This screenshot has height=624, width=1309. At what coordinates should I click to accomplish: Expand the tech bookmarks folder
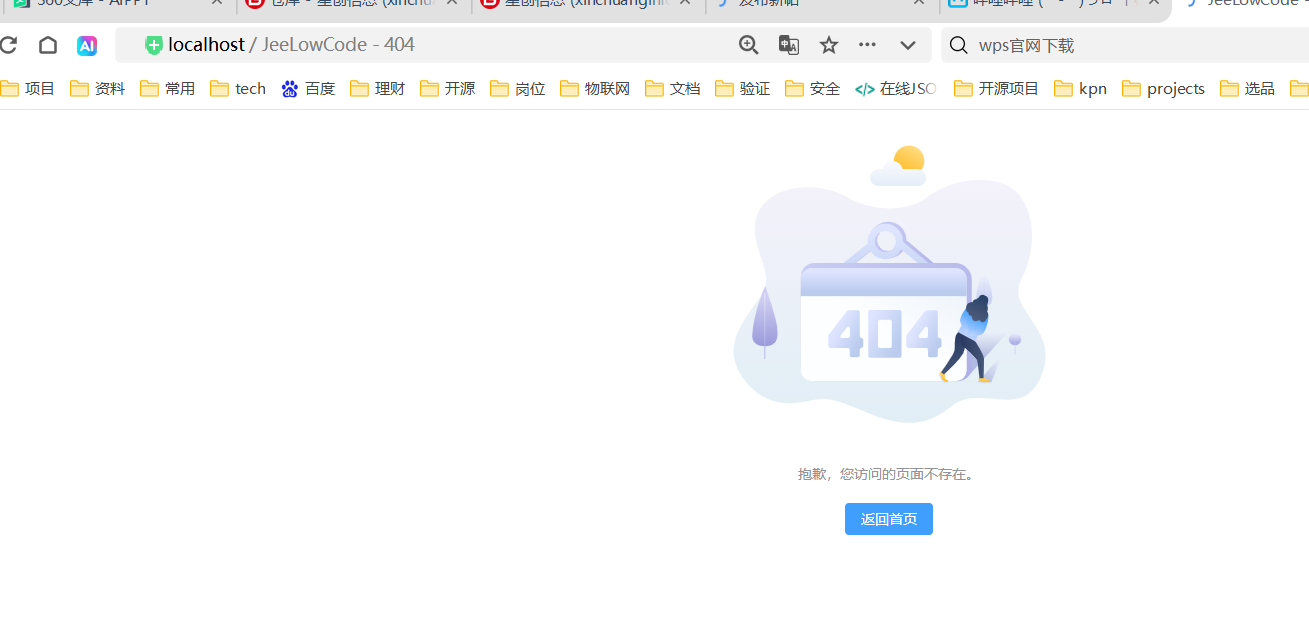238,89
